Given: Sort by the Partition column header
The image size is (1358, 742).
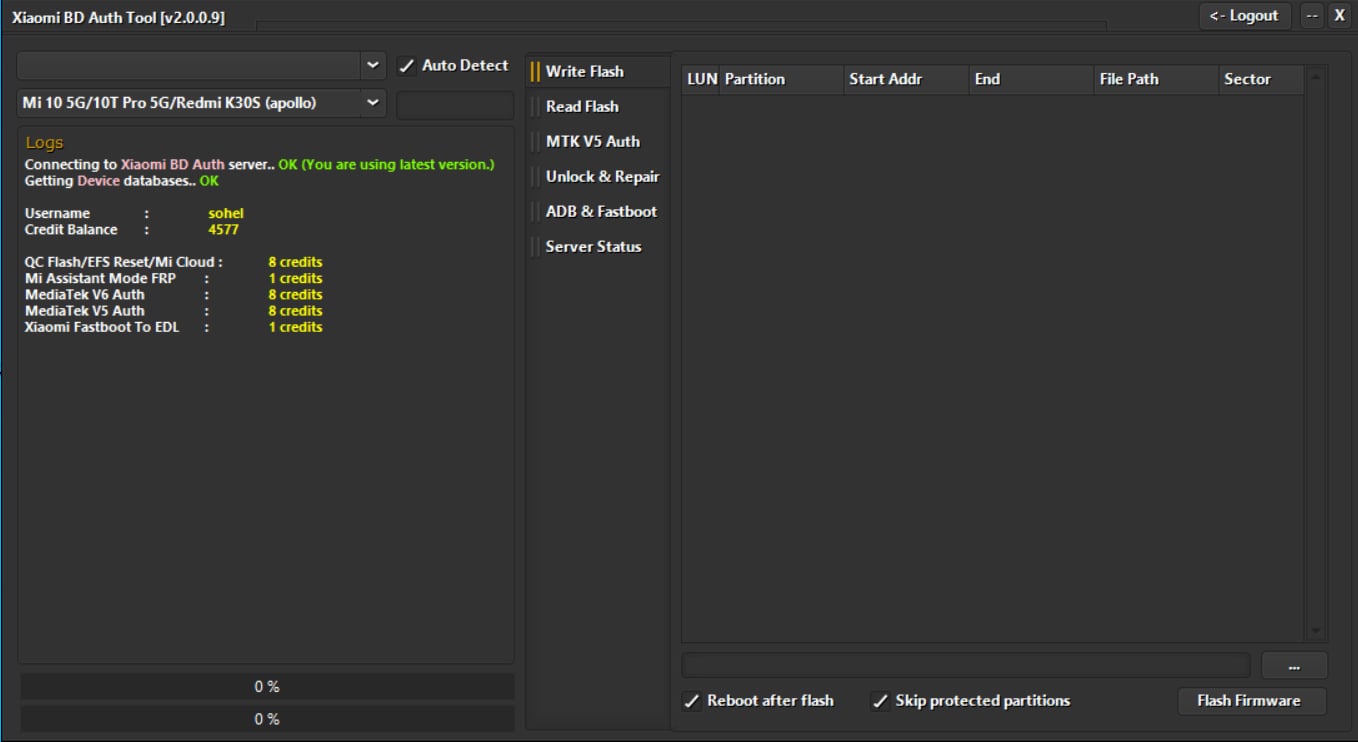Looking at the screenshot, I should click(754, 79).
